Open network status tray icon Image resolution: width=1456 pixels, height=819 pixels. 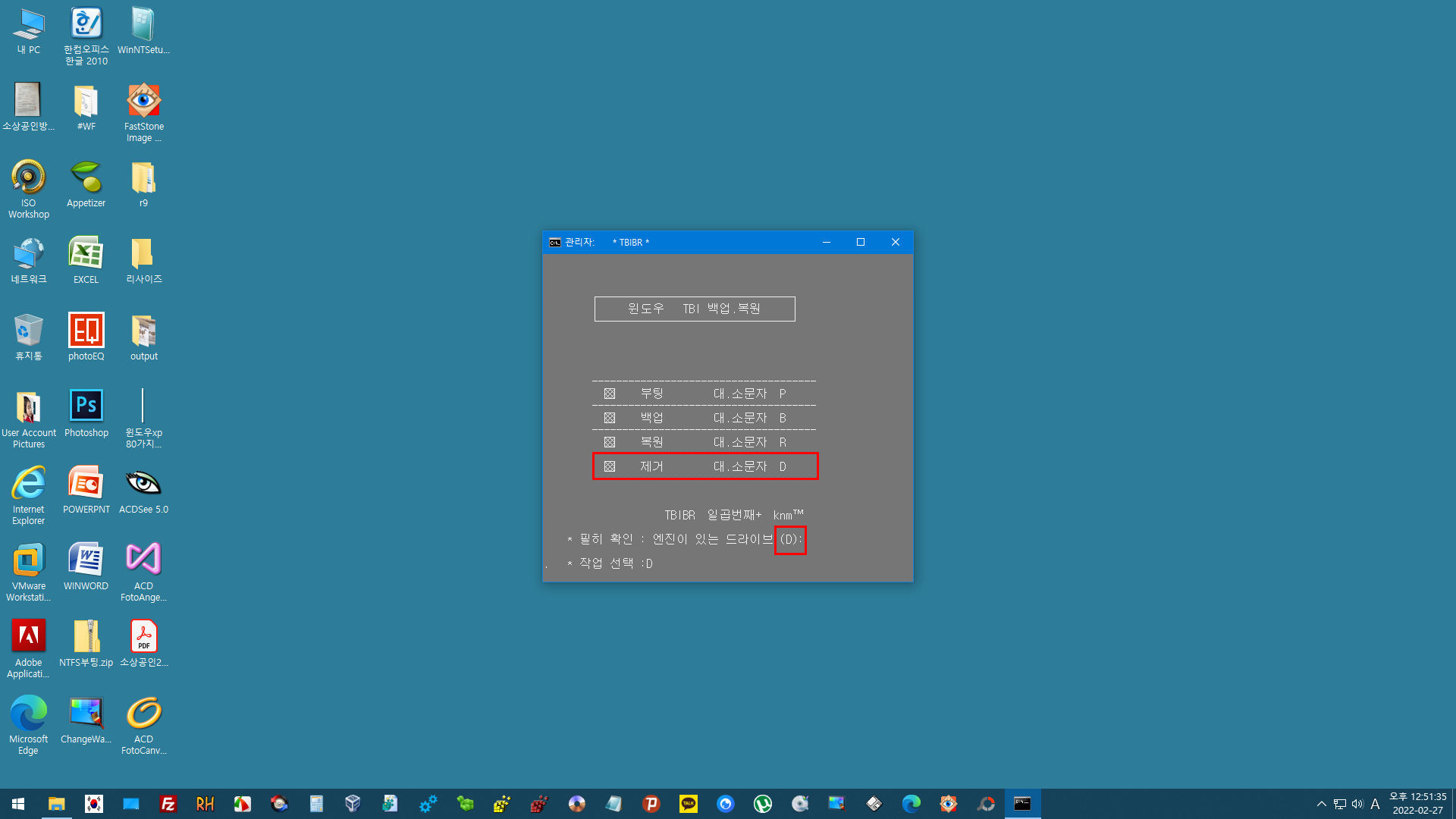coord(1340,804)
